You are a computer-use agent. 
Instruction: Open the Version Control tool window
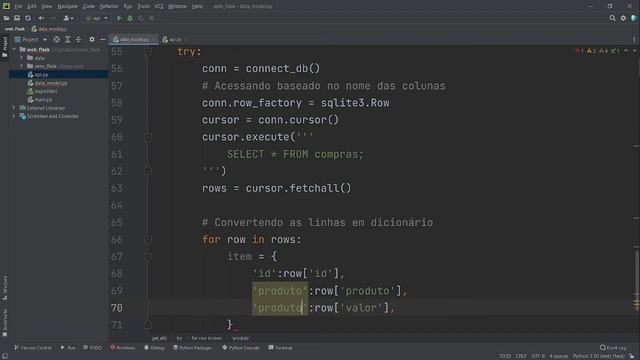(33, 348)
